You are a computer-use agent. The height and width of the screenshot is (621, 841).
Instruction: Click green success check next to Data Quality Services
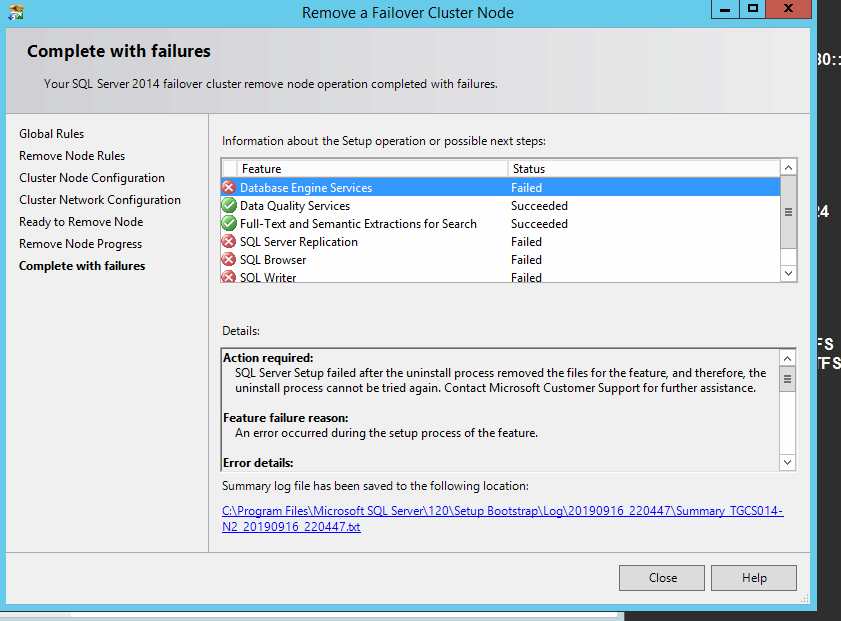click(229, 205)
